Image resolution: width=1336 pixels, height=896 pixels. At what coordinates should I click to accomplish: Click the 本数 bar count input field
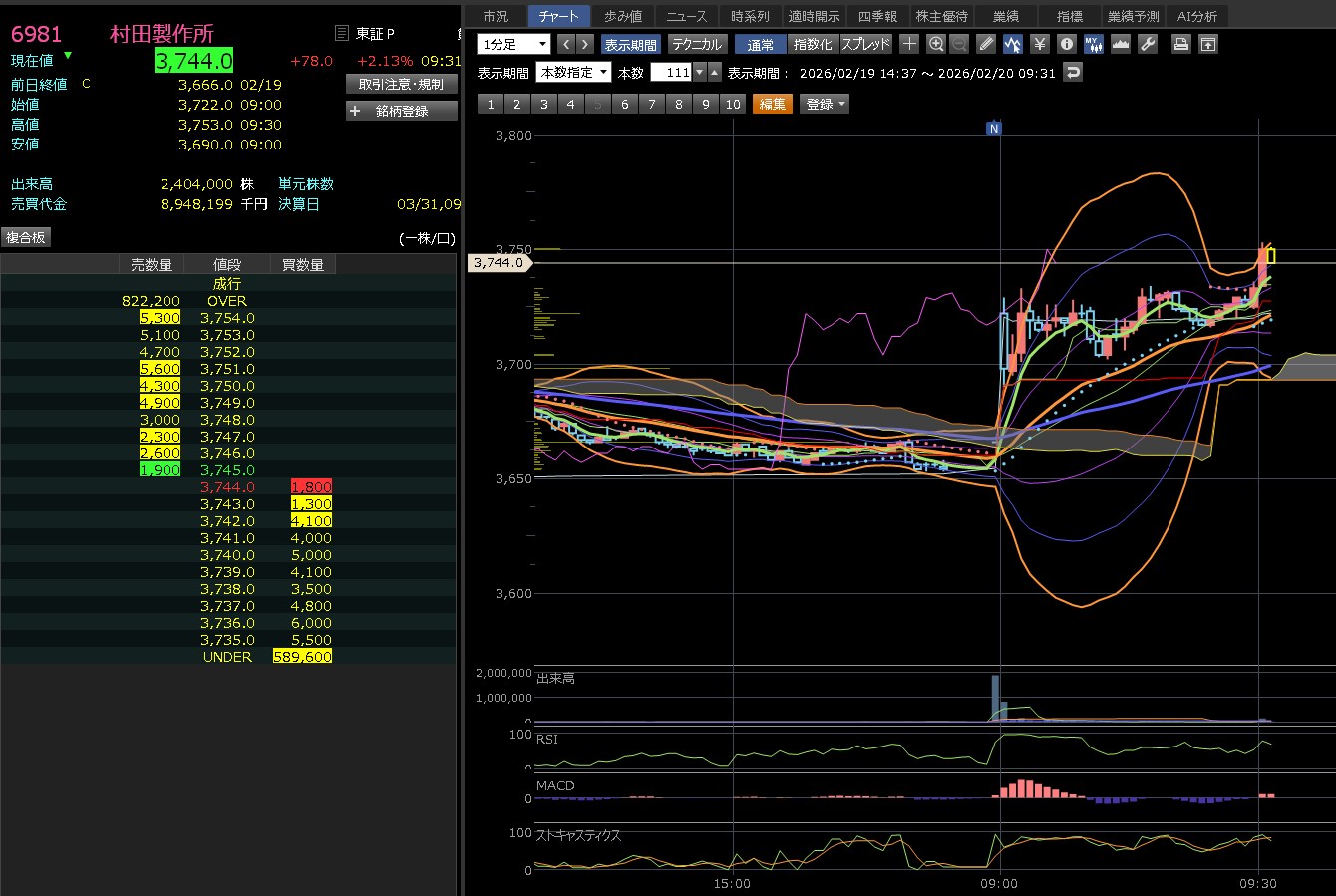[x=671, y=73]
